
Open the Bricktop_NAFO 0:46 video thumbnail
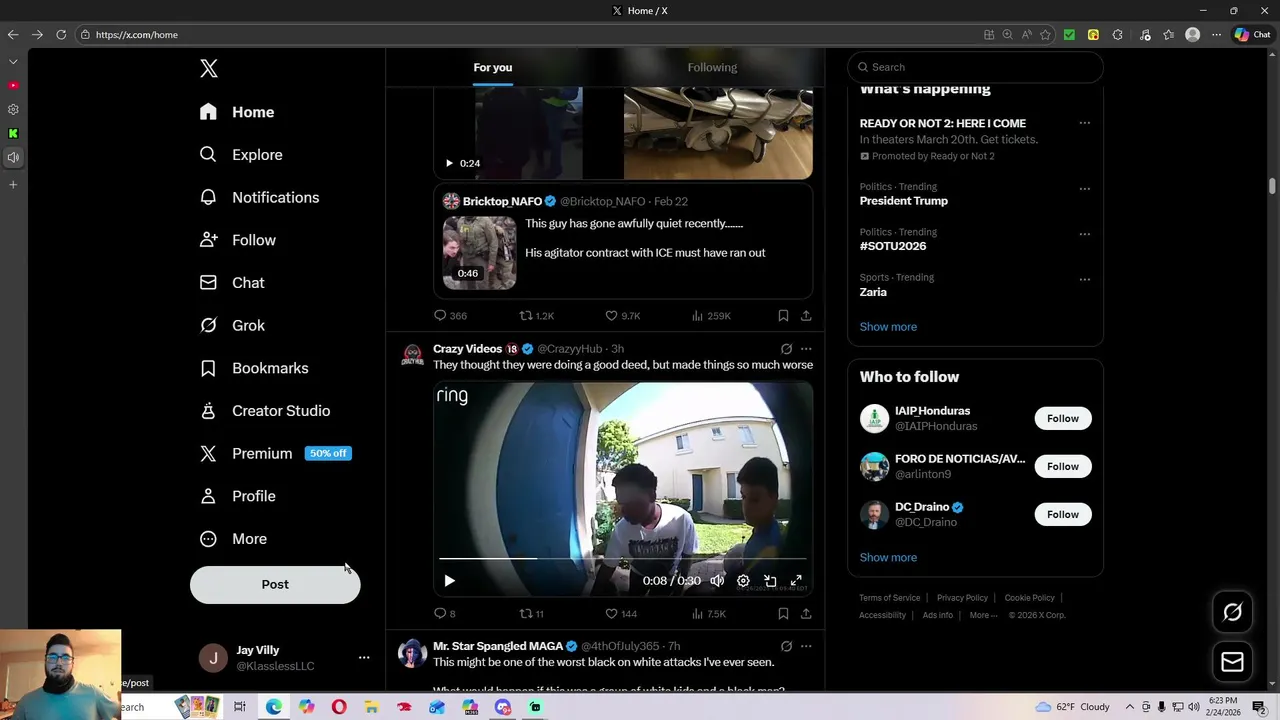click(479, 253)
